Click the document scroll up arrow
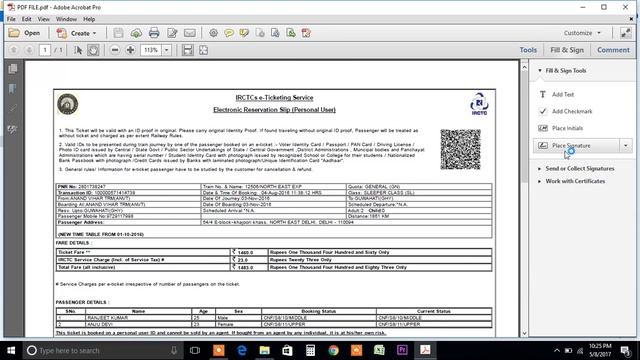This screenshot has width=640, height=360. tap(524, 67)
